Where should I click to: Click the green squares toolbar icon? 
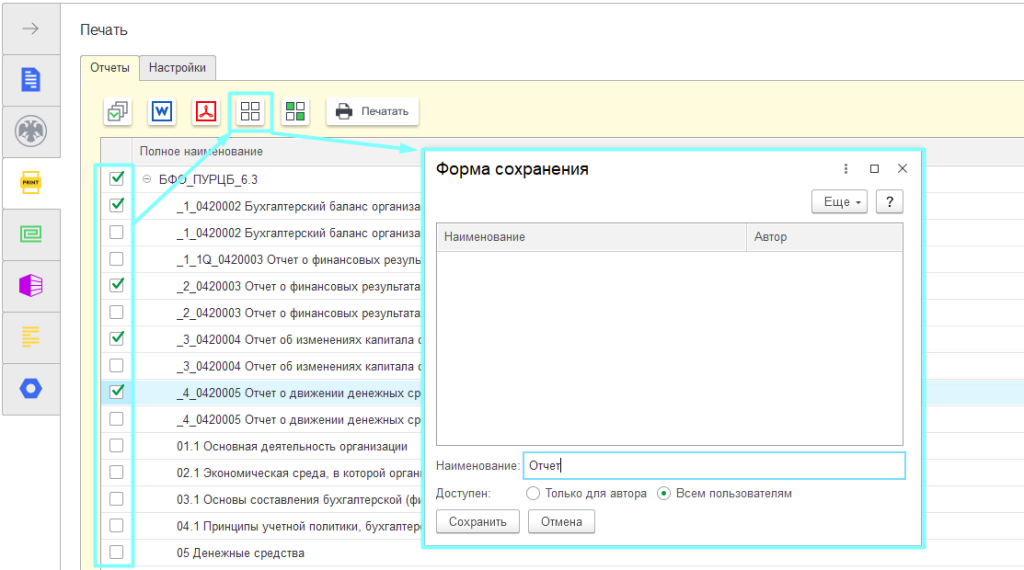pos(295,112)
